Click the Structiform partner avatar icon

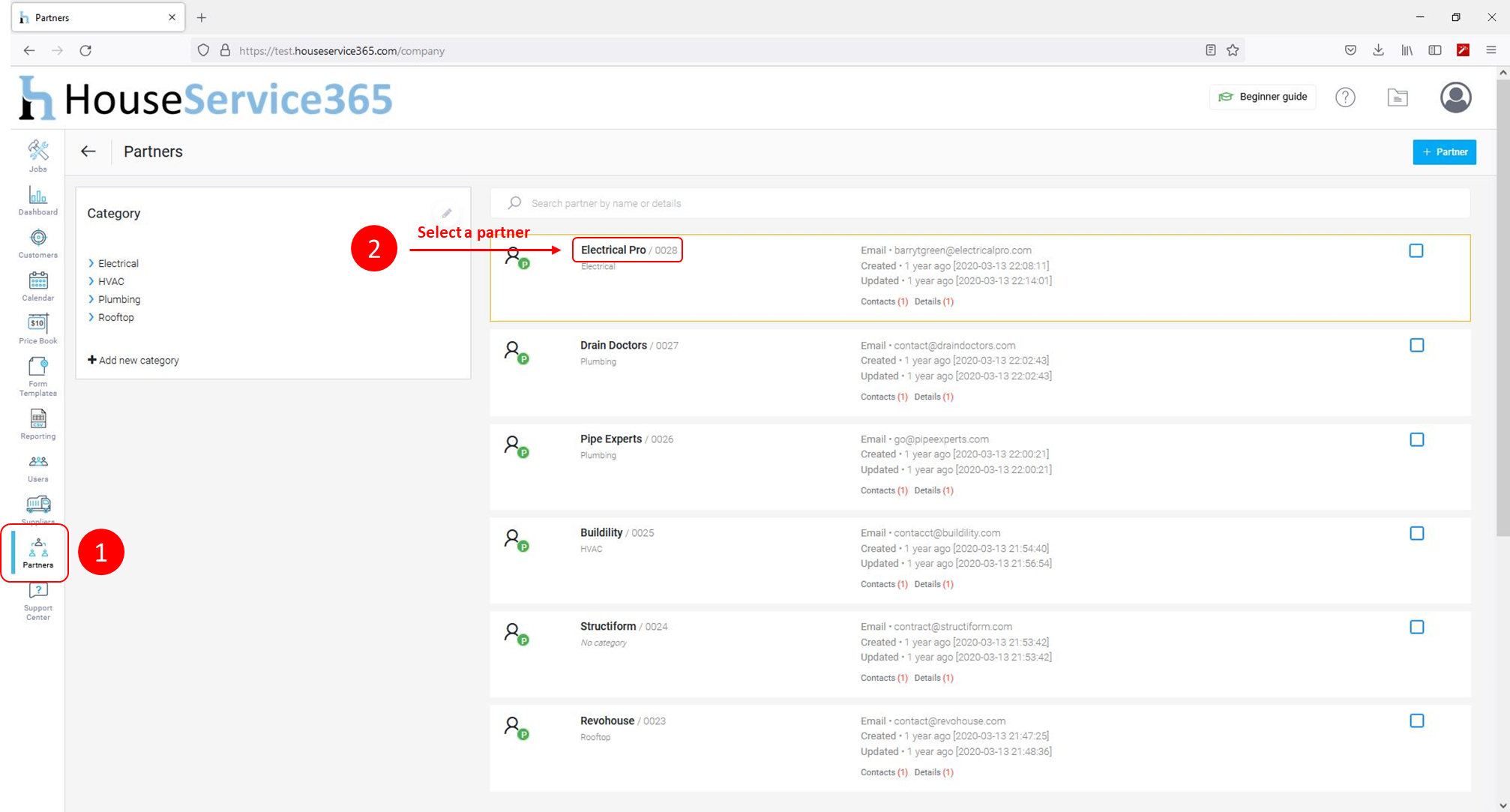pos(516,634)
